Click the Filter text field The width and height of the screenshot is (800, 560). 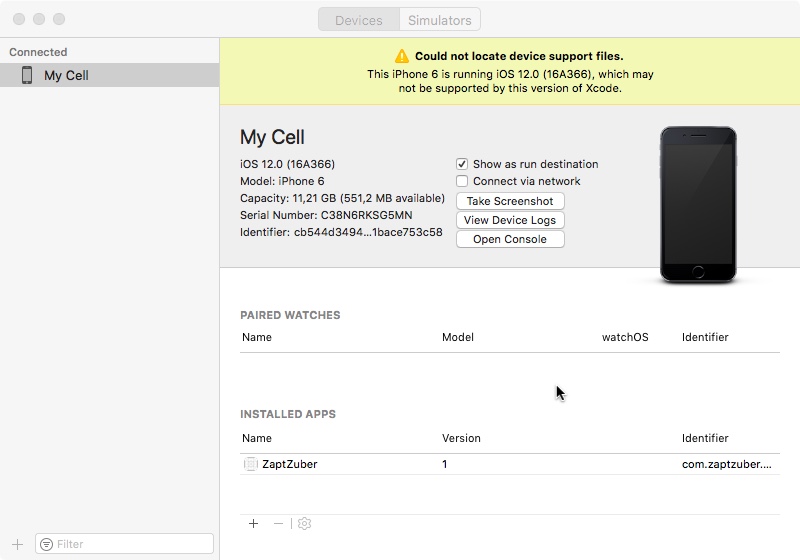tap(130, 544)
